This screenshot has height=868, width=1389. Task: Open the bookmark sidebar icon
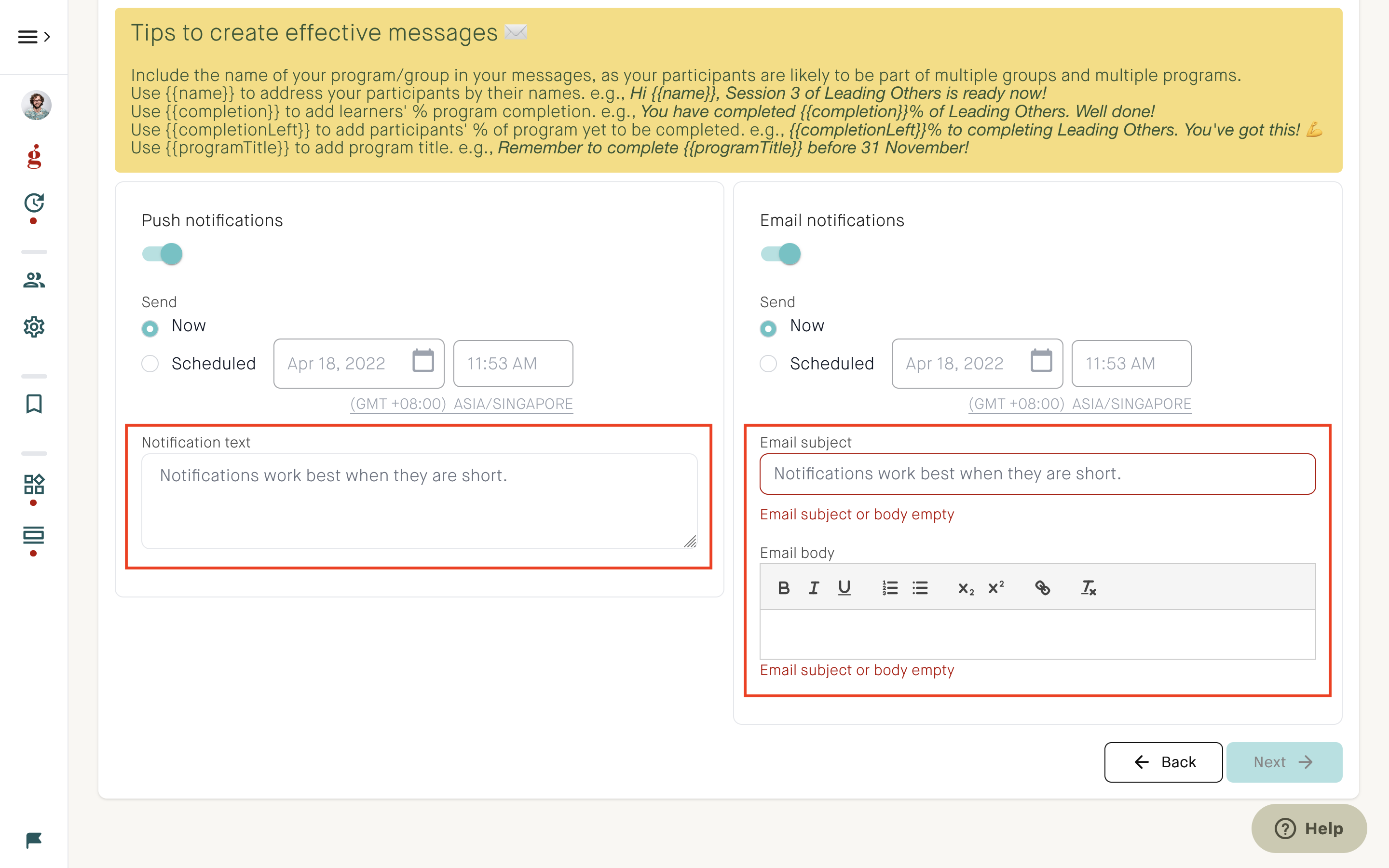34,404
